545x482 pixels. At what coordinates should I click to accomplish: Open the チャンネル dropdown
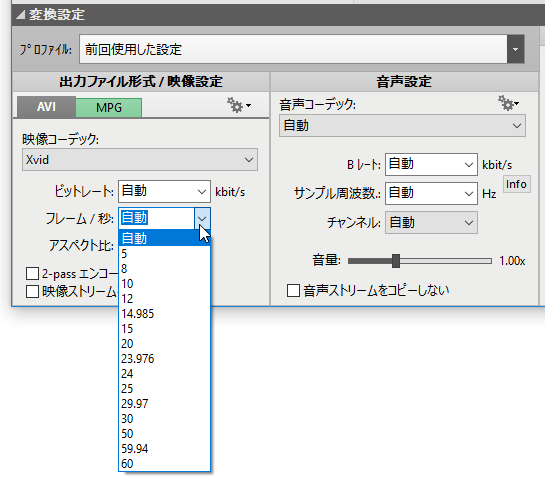click(431, 222)
